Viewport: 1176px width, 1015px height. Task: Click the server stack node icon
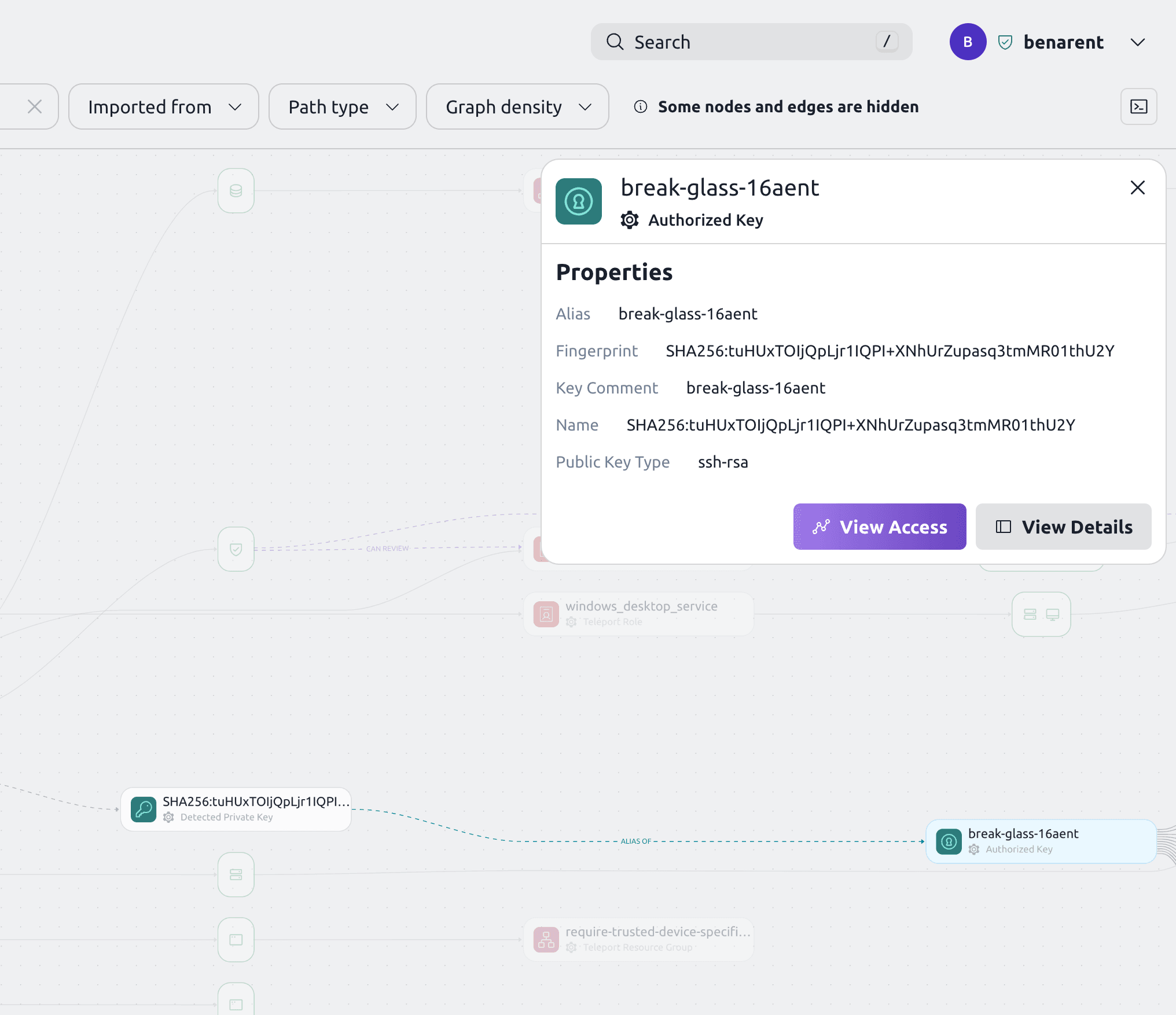click(236, 875)
